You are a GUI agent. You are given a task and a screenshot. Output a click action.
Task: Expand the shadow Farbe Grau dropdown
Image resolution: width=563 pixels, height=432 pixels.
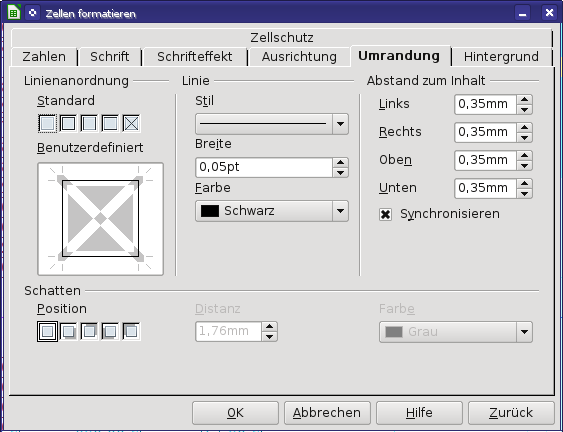pos(456,332)
